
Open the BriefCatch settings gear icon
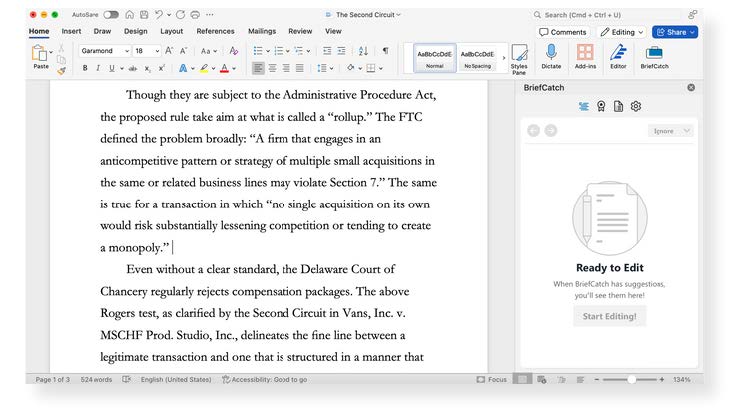coord(636,107)
